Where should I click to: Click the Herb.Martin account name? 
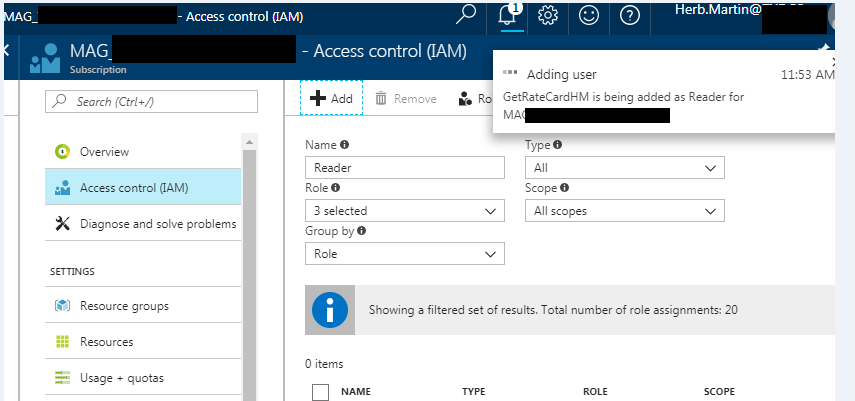(x=718, y=10)
